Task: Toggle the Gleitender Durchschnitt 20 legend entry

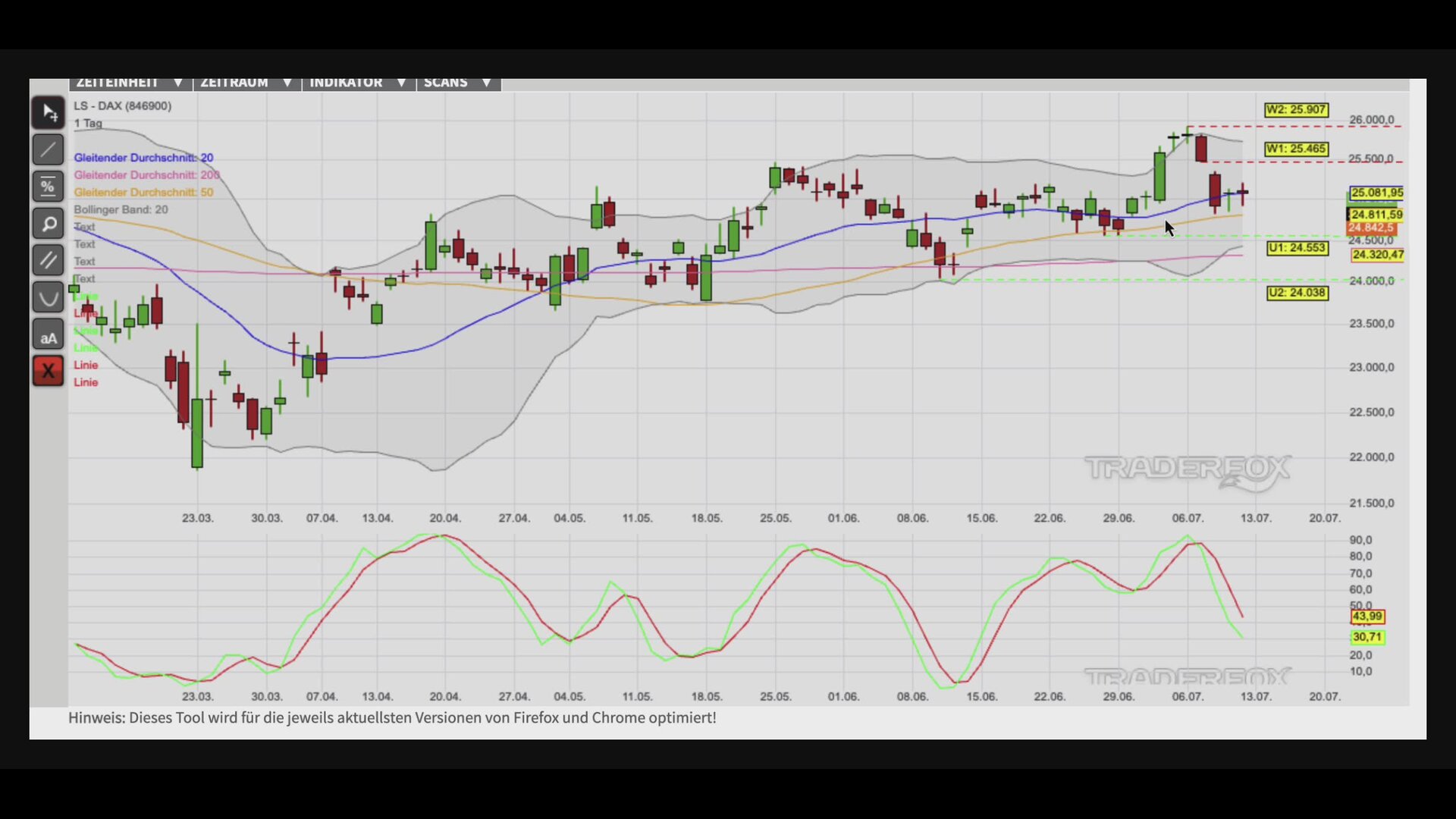Action: tap(143, 158)
